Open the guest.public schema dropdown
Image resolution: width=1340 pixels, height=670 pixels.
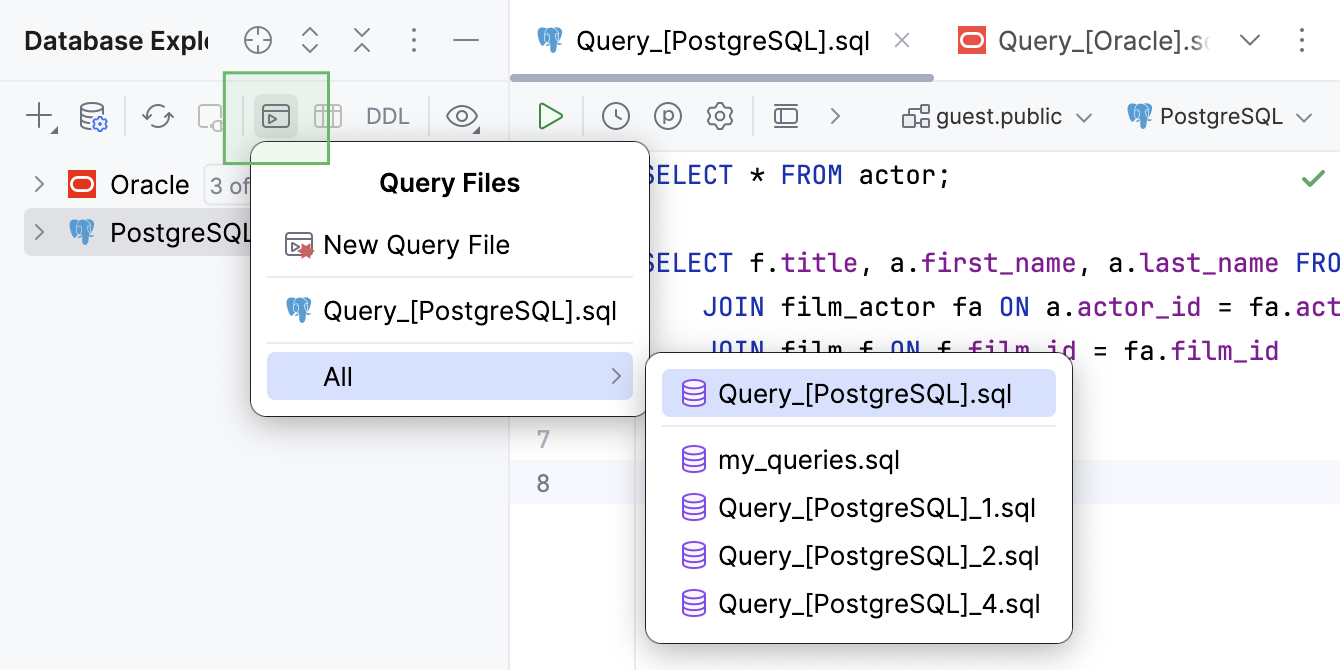(995, 116)
